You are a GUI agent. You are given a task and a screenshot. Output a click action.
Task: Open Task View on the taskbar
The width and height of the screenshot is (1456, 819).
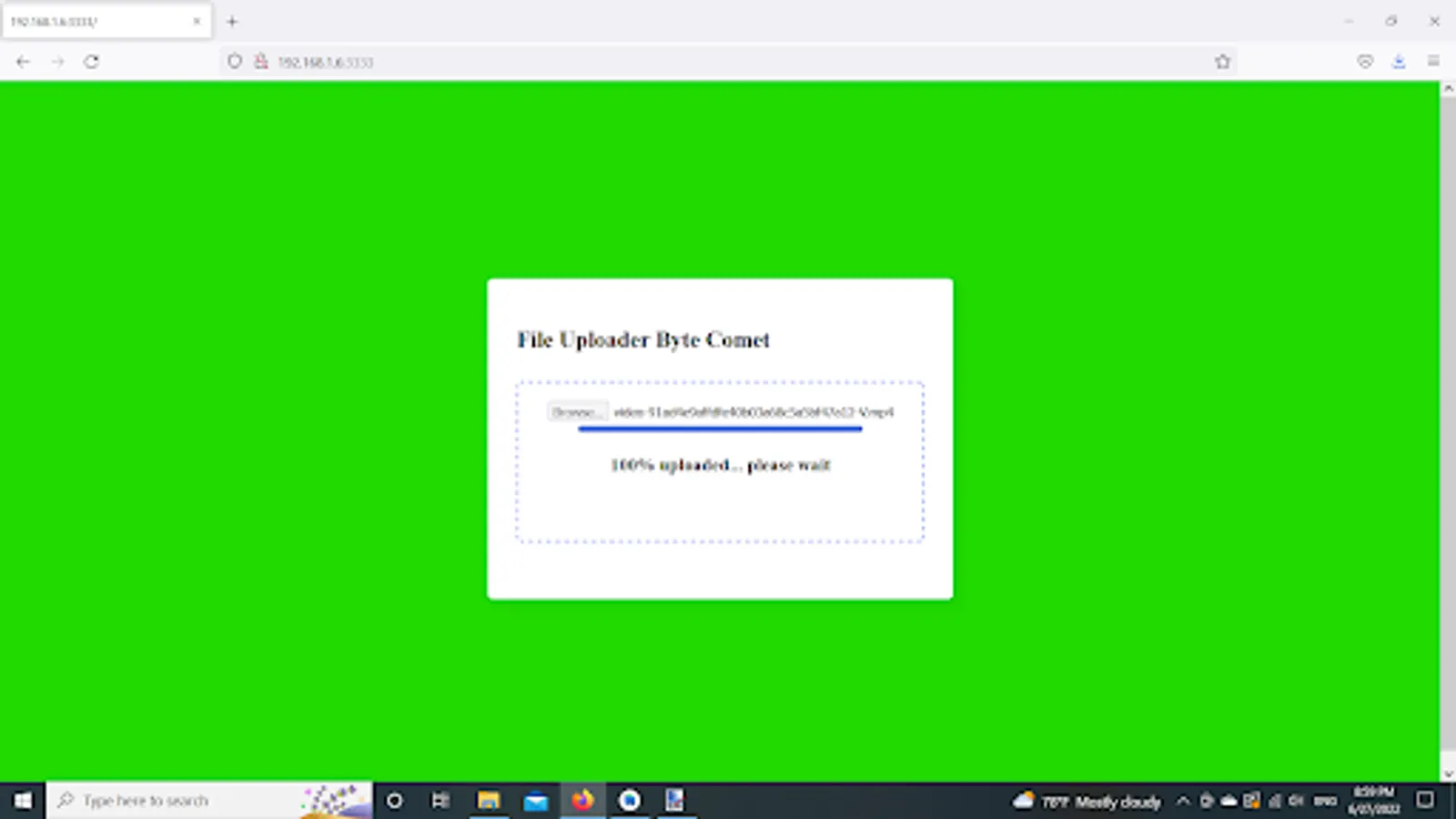[441, 801]
